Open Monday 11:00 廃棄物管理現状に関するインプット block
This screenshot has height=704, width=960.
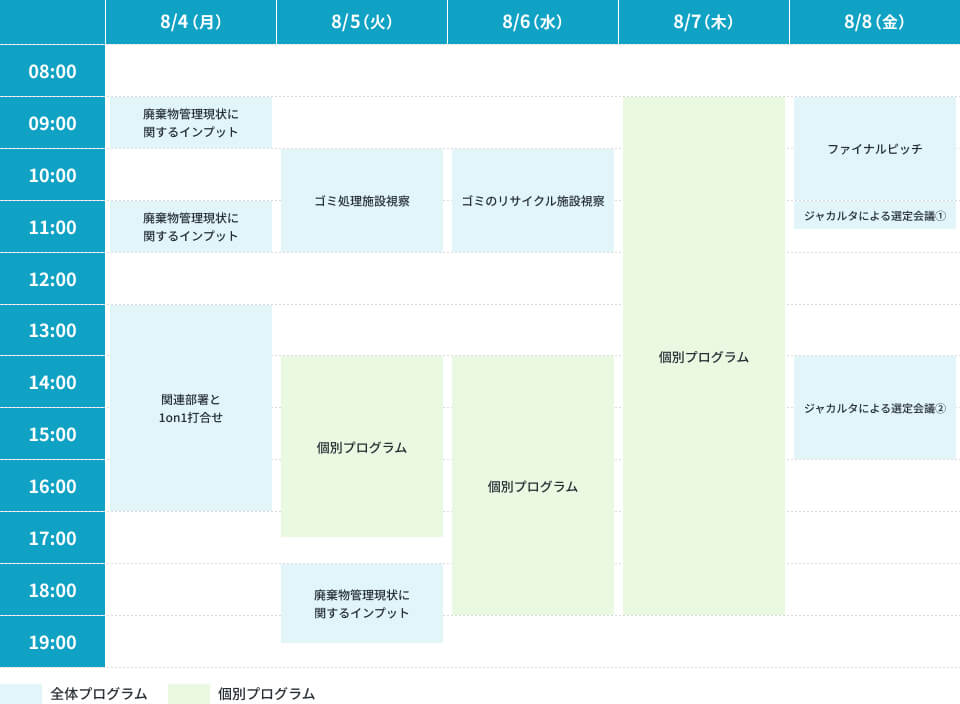[x=190, y=227]
